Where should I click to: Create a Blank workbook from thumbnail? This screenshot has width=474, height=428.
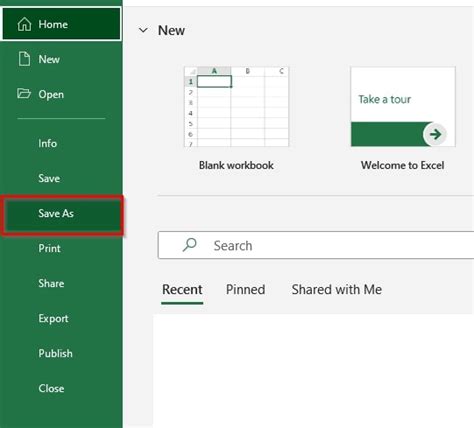click(x=236, y=107)
